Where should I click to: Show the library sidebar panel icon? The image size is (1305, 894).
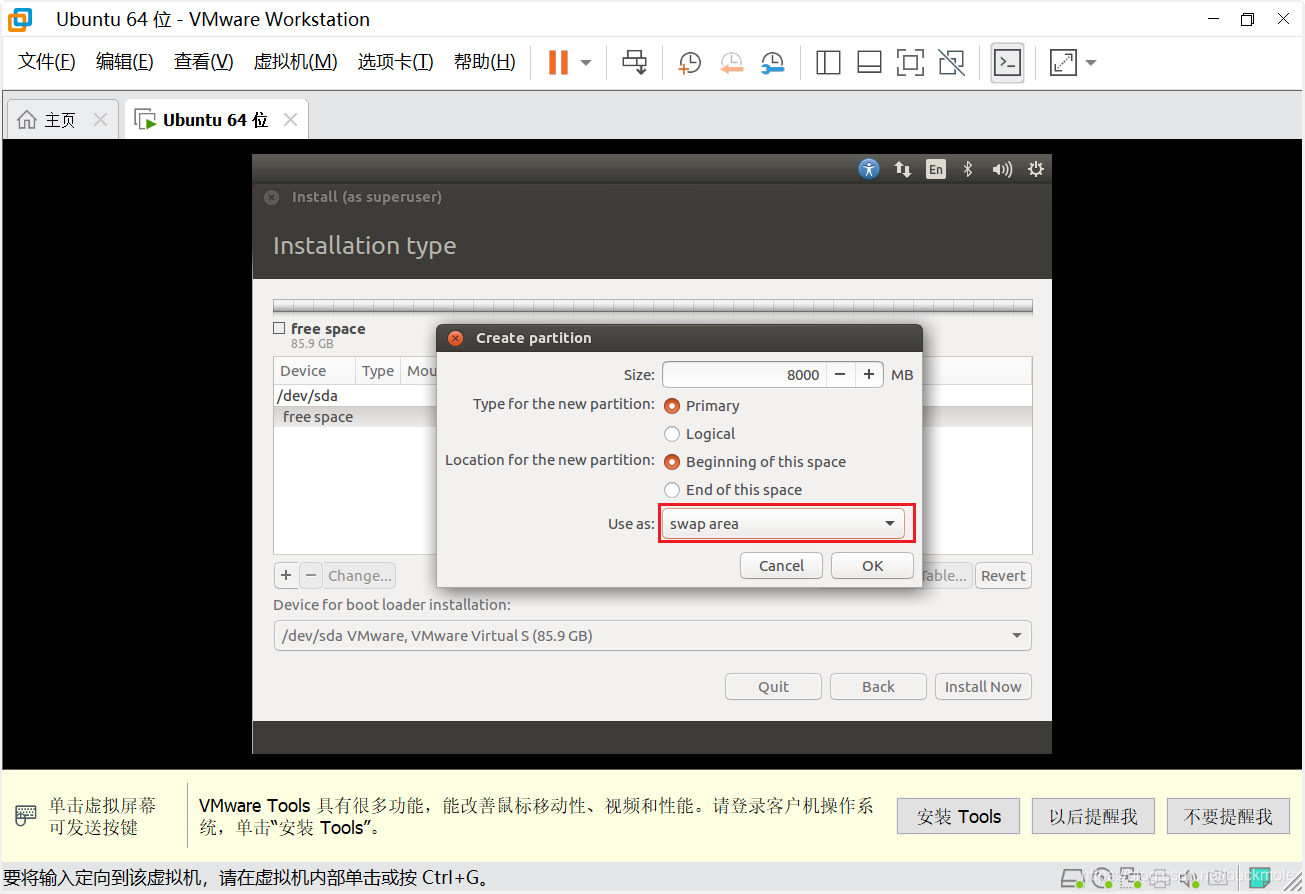point(828,62)
